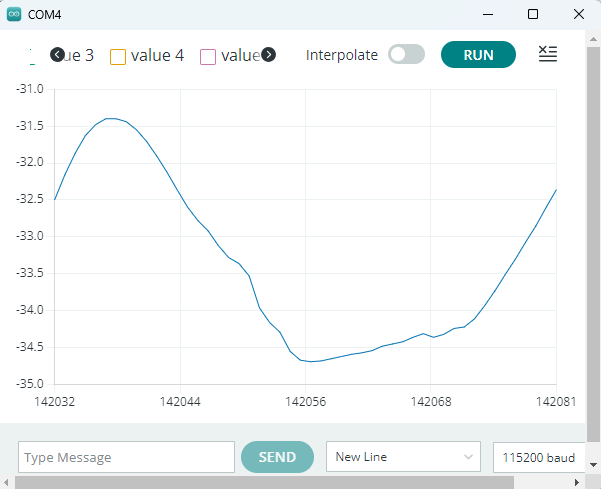
Task: Click the Type Message input field
Action: [x=126, y=457]
